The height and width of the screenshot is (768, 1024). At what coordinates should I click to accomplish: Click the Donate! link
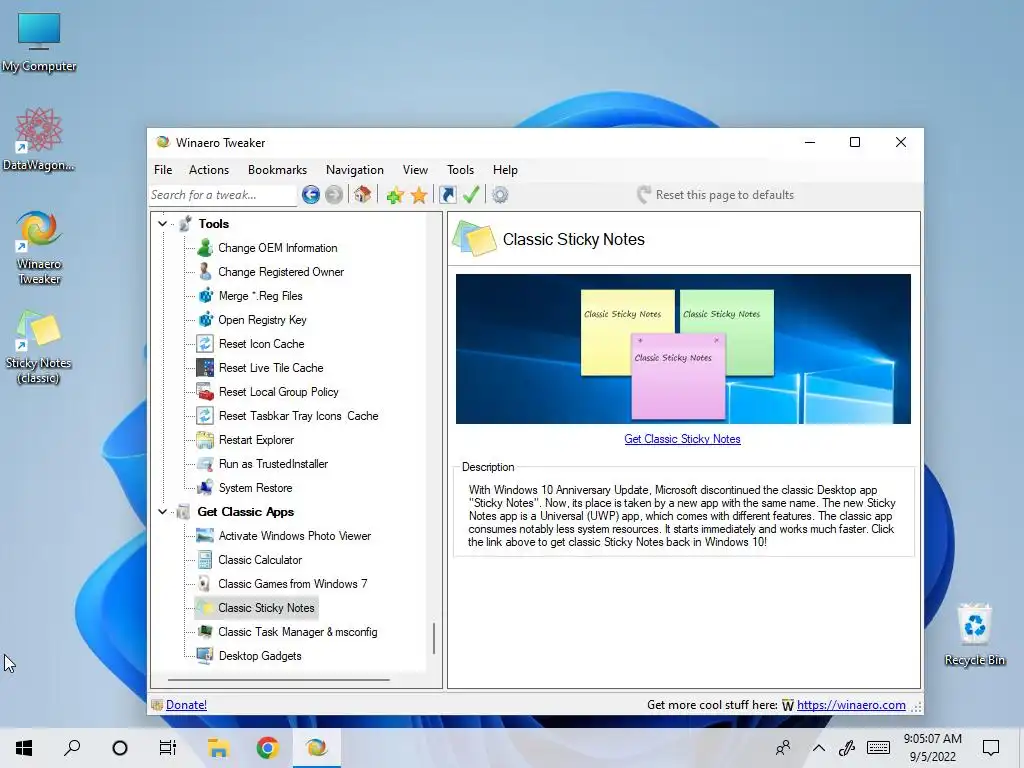(186, 705)
